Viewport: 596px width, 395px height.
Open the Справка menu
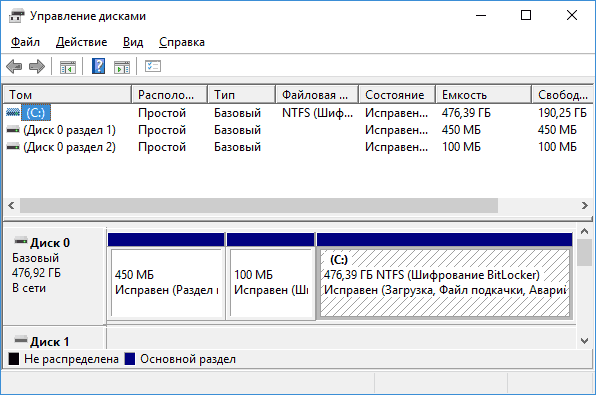pyautogui.click(x=182, y=42)
